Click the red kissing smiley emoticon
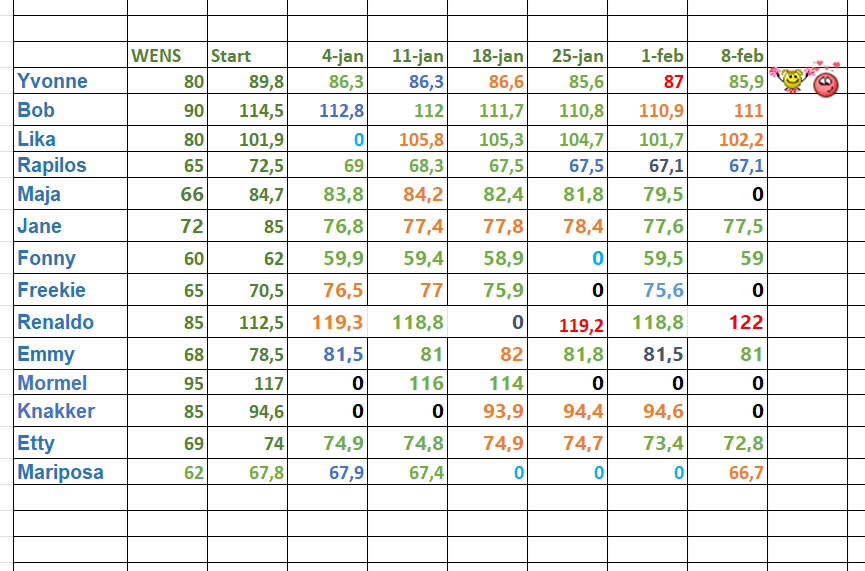This screenshot has height=571, width=865. (824, 84)
